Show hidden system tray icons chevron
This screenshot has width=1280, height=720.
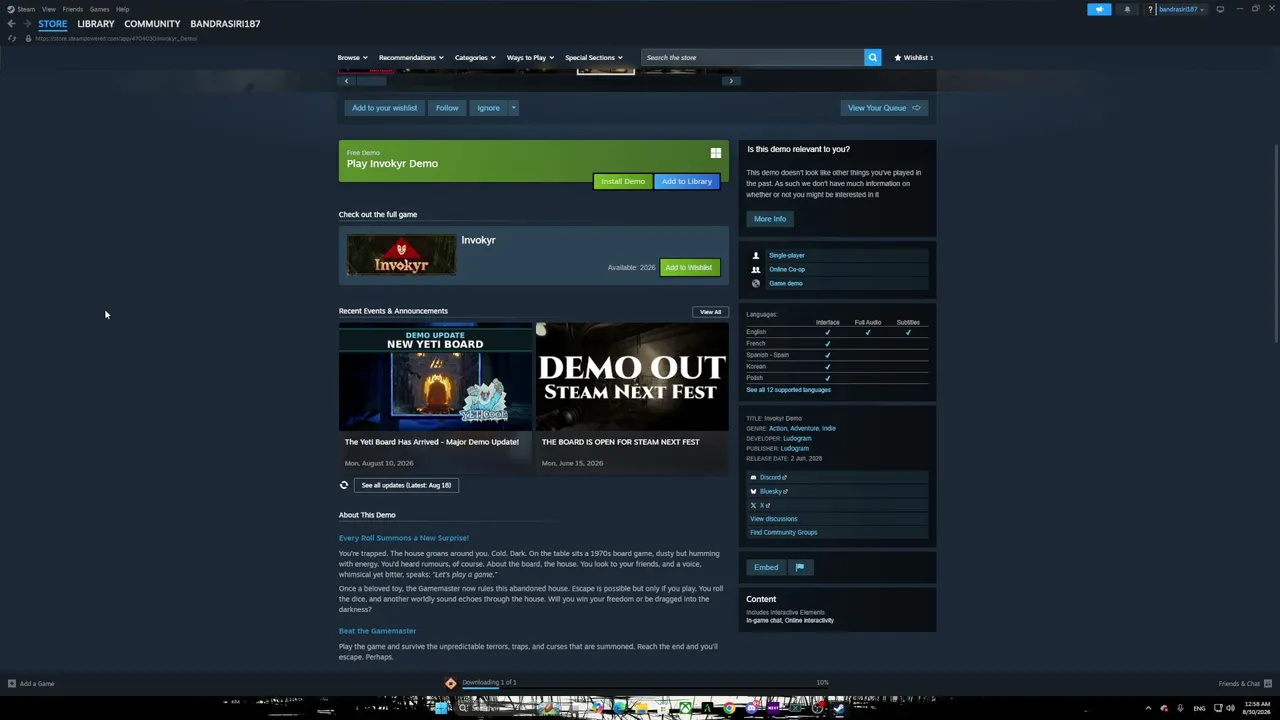tap(1148, 708)
